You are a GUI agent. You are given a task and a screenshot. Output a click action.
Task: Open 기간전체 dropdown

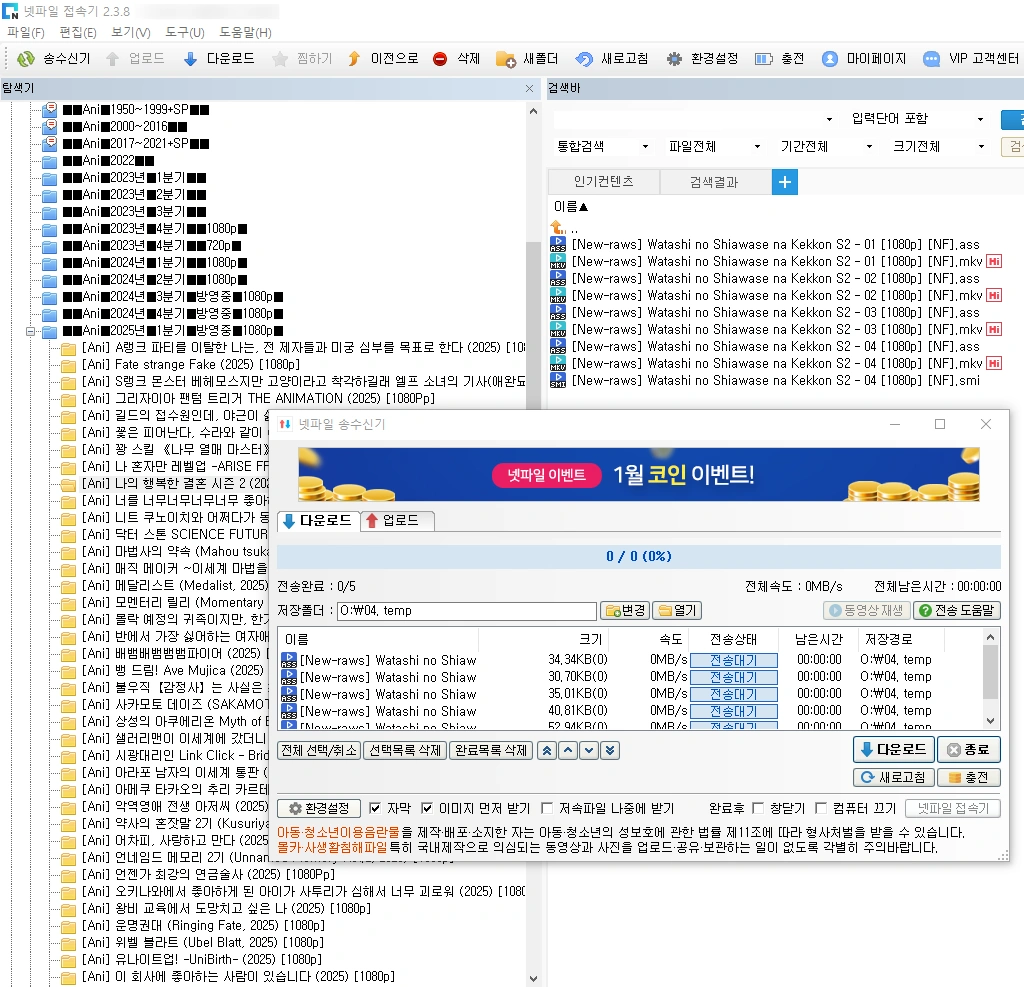(x=827, y=146)
